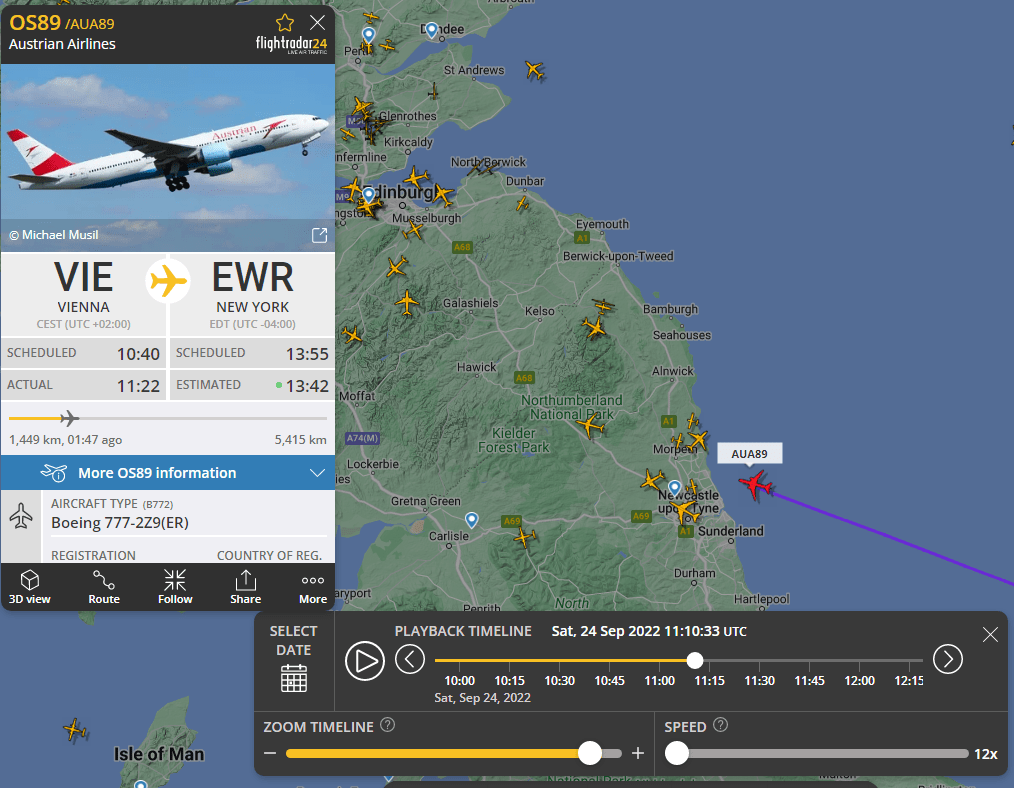Viewport: 1014px width, 788px height.
Task: Follow the selected aircraft
Action: [175, 587]
